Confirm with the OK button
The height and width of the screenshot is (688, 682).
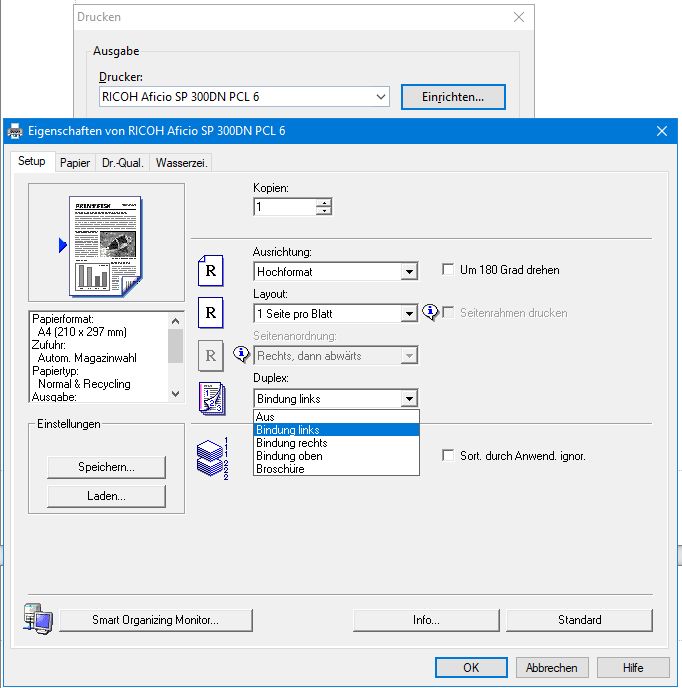[x=471, y=667]
